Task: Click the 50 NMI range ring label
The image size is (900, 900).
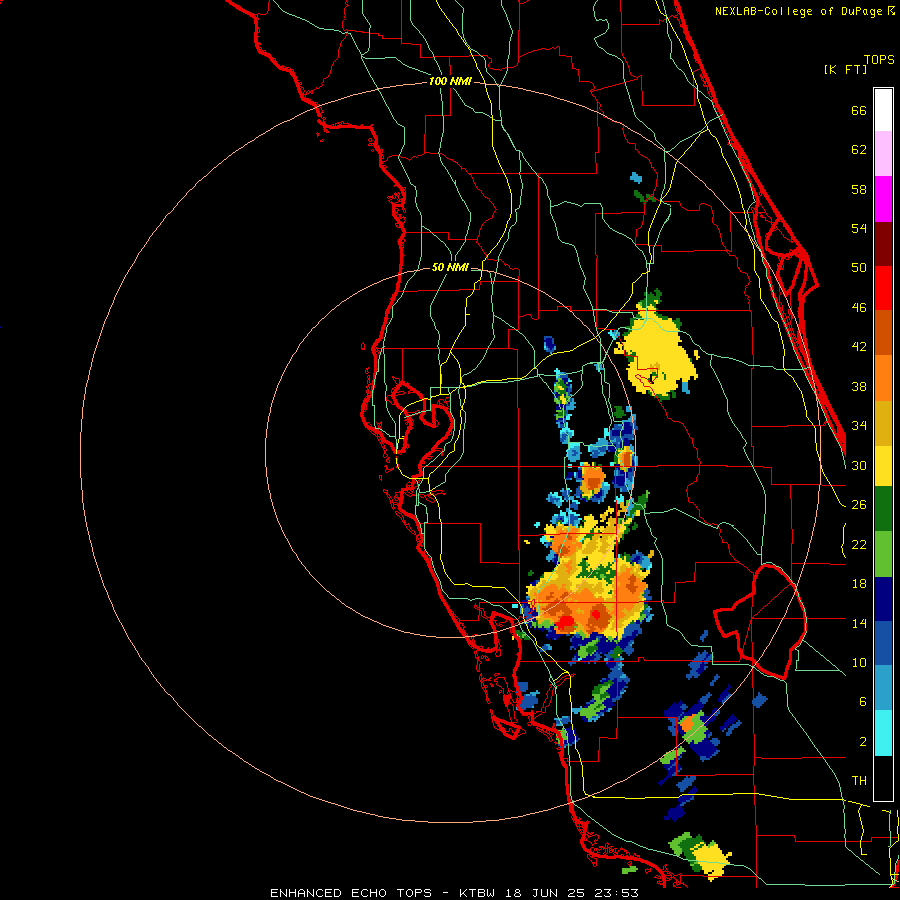Action: tap(451, 267)
